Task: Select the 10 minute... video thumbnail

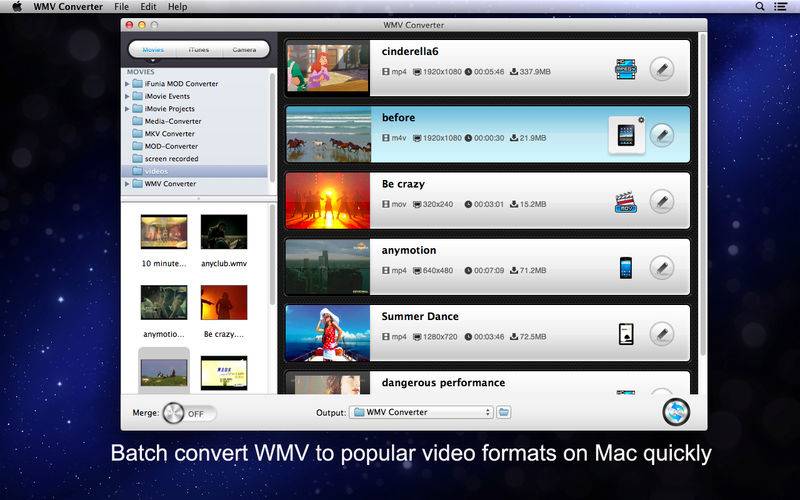Action: (164, 232)
